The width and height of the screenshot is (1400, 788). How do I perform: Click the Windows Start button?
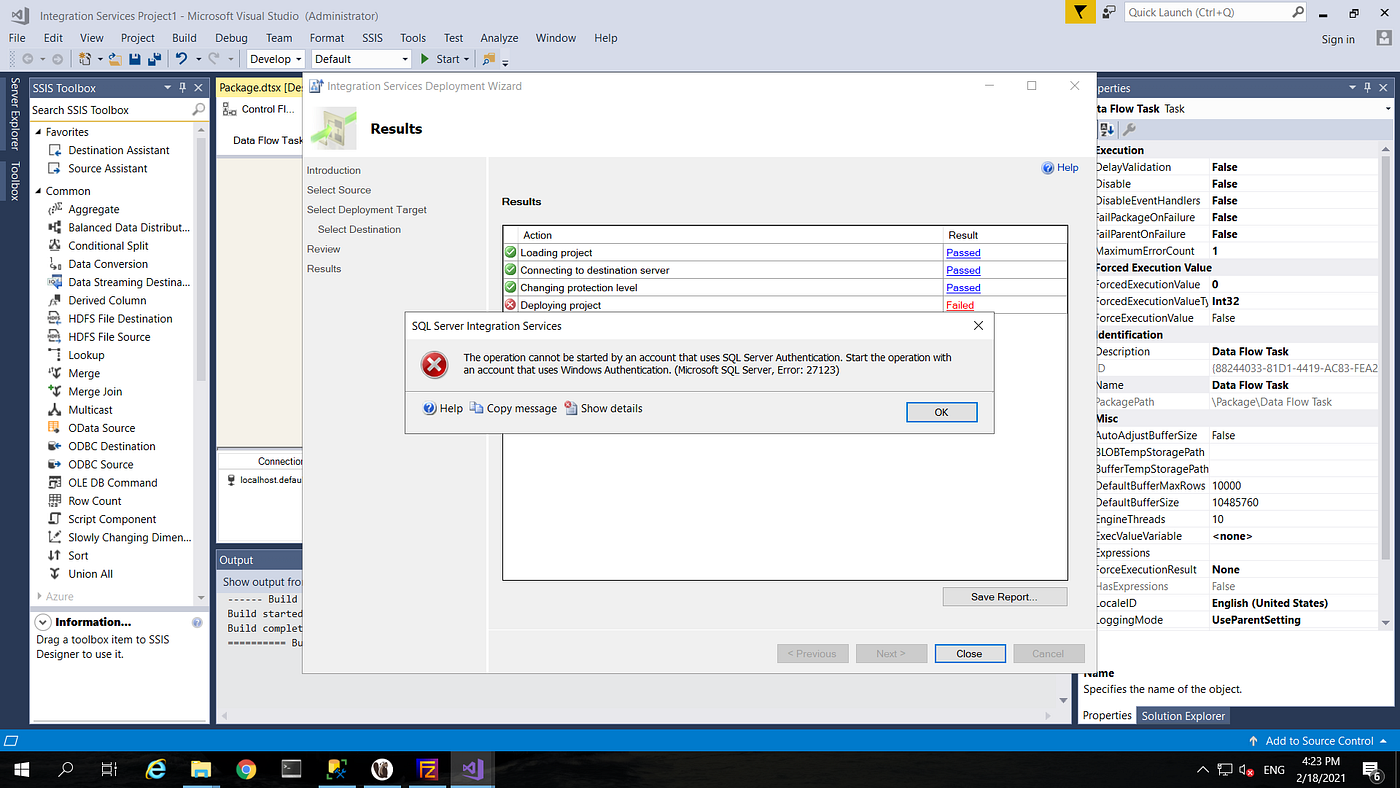coord(21,769)
